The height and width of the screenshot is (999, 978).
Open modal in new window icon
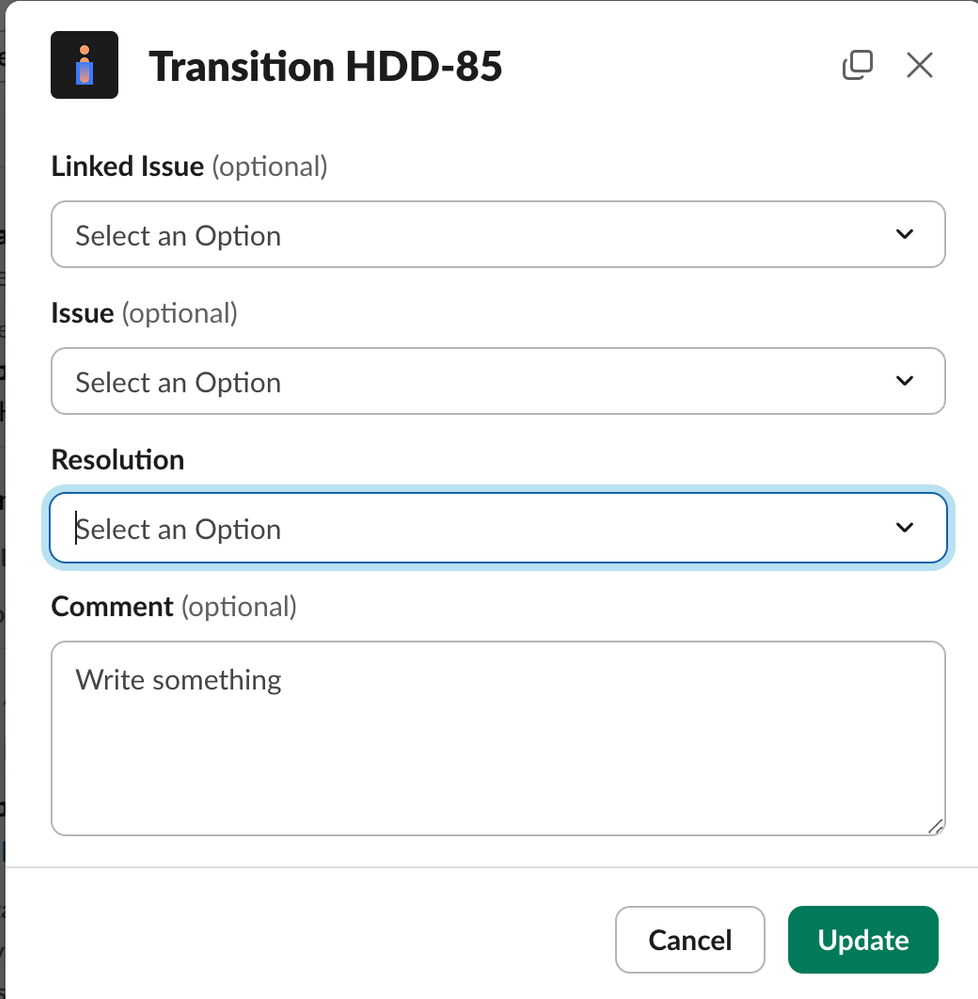tap(857, 65)
